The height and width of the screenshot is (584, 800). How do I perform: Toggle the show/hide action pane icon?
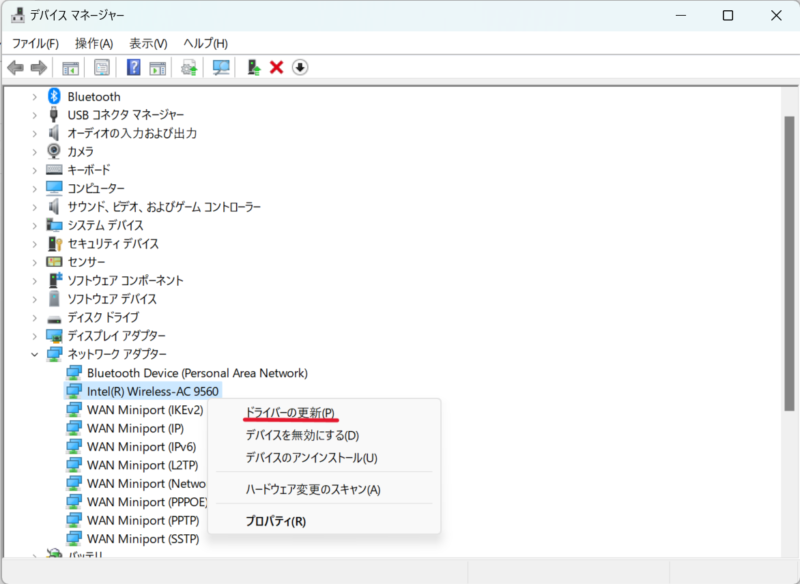click(158, 67)
